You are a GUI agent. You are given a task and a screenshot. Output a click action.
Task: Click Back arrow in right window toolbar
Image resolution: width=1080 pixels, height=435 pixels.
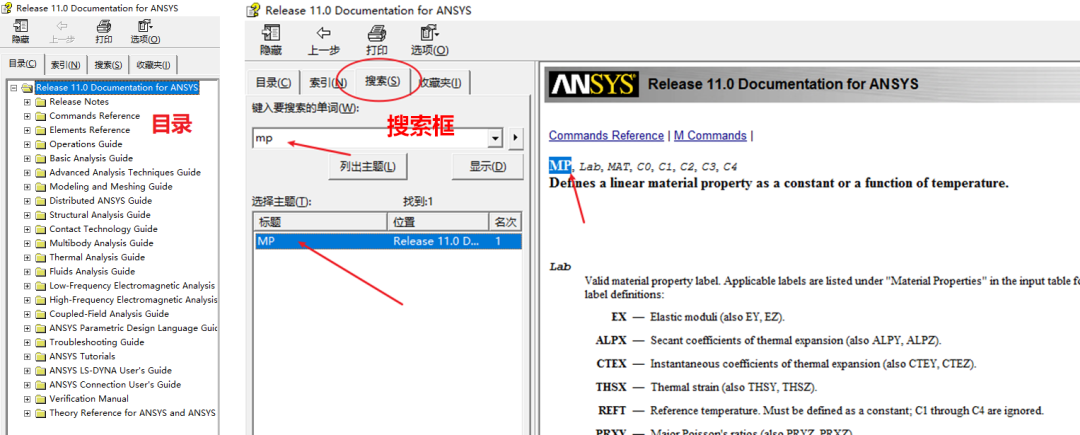[x=323, y=32]
